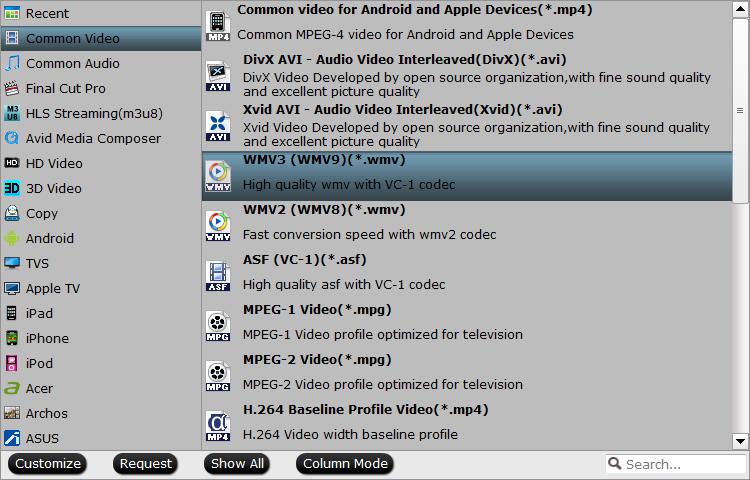
Task: Click the WMV2 format icon
Action: pyautogui.click(x=218, y=226)
